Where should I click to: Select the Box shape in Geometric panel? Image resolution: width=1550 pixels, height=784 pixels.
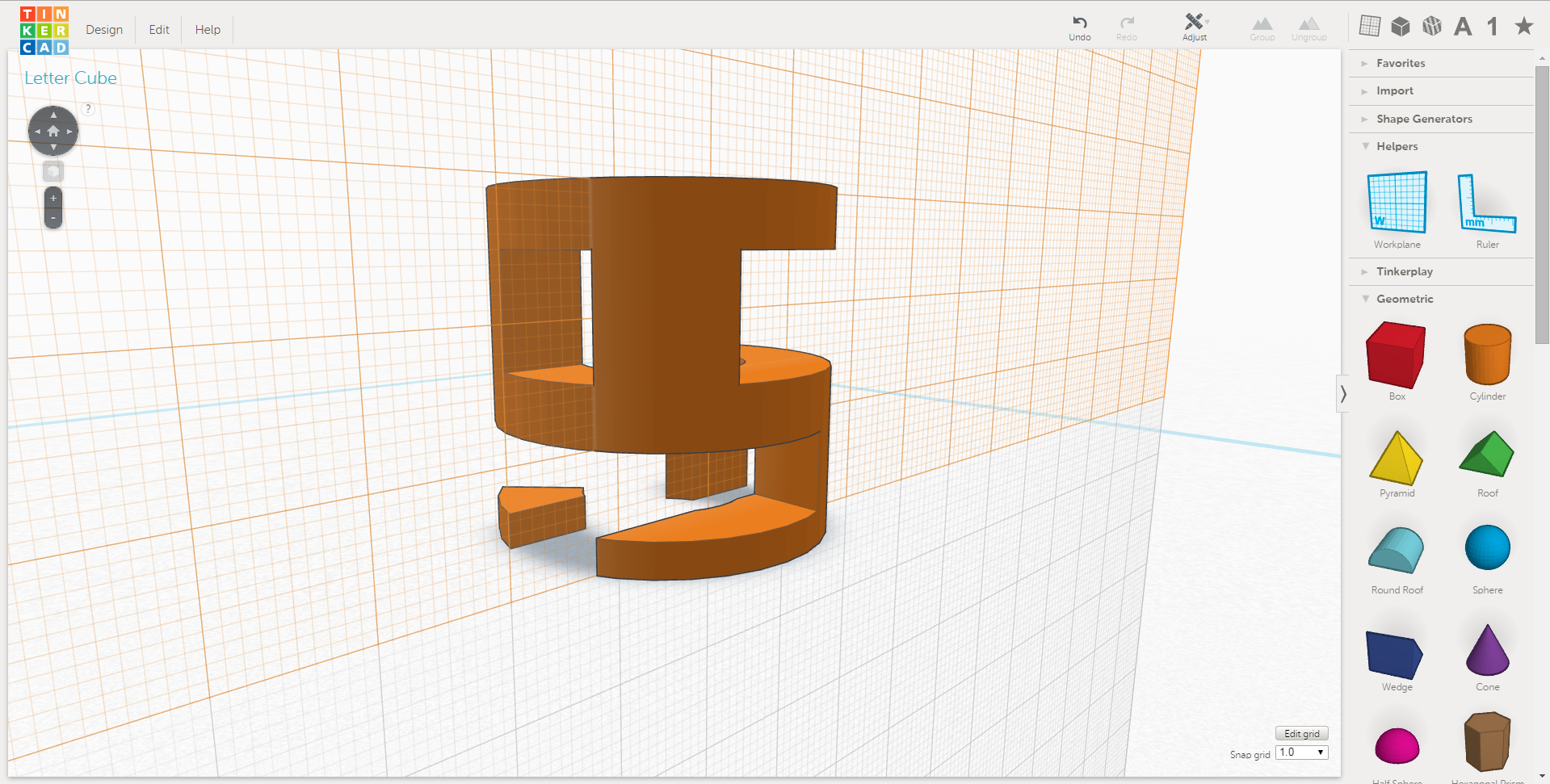[1395, 355]
